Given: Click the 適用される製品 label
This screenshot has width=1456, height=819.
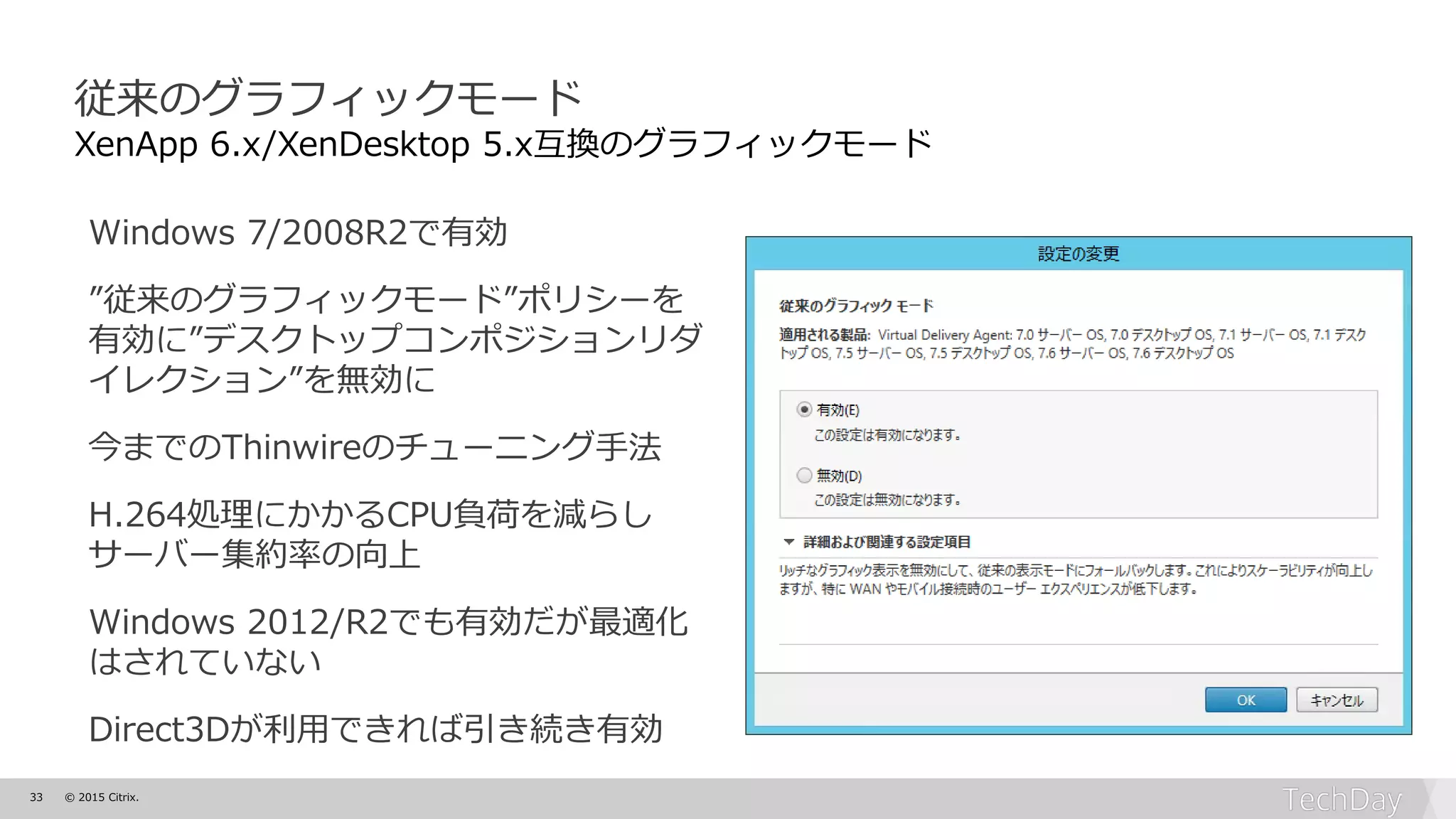Looking at the screenshot, I should pos(825,335).
